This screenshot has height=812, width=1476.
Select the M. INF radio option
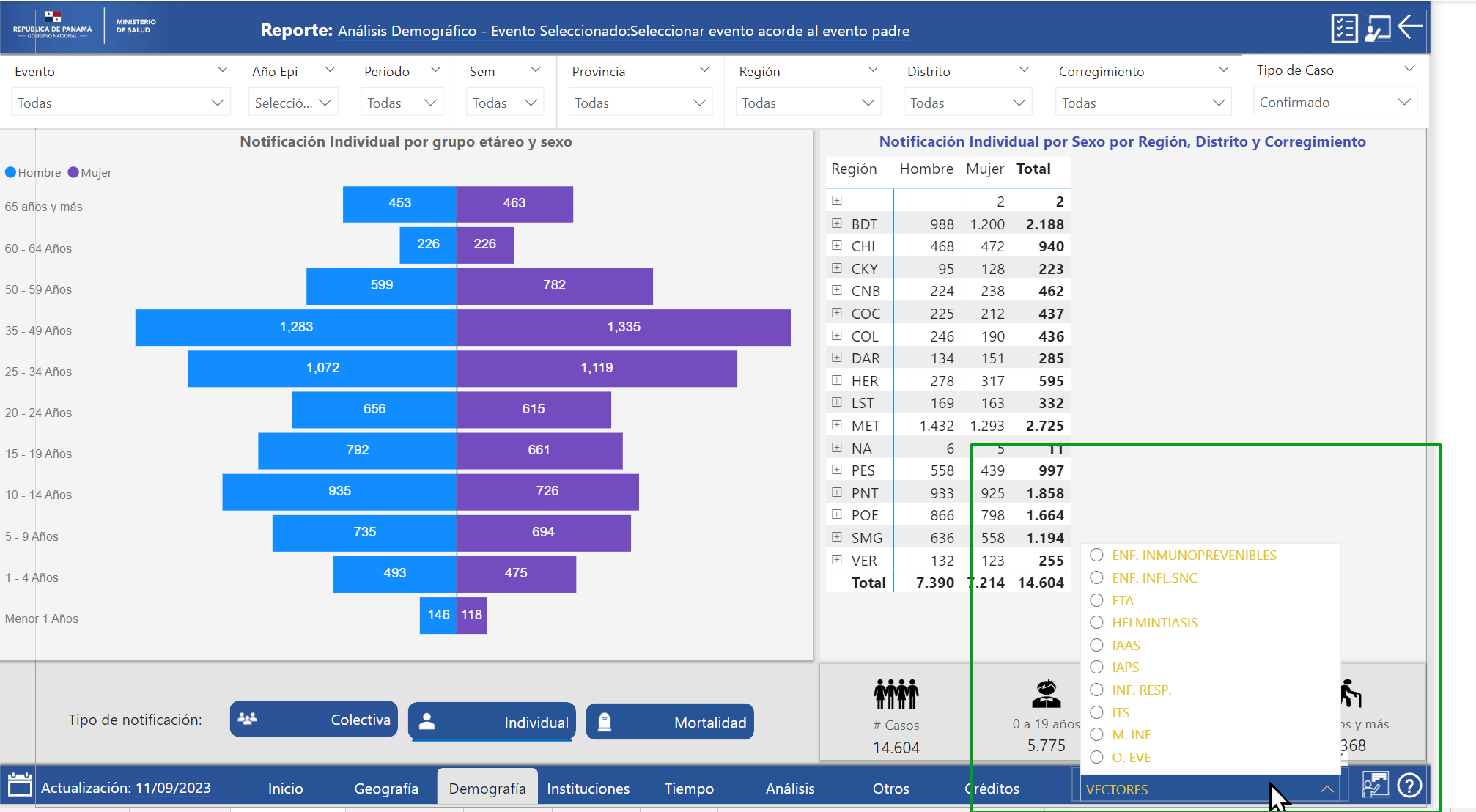1096,734
